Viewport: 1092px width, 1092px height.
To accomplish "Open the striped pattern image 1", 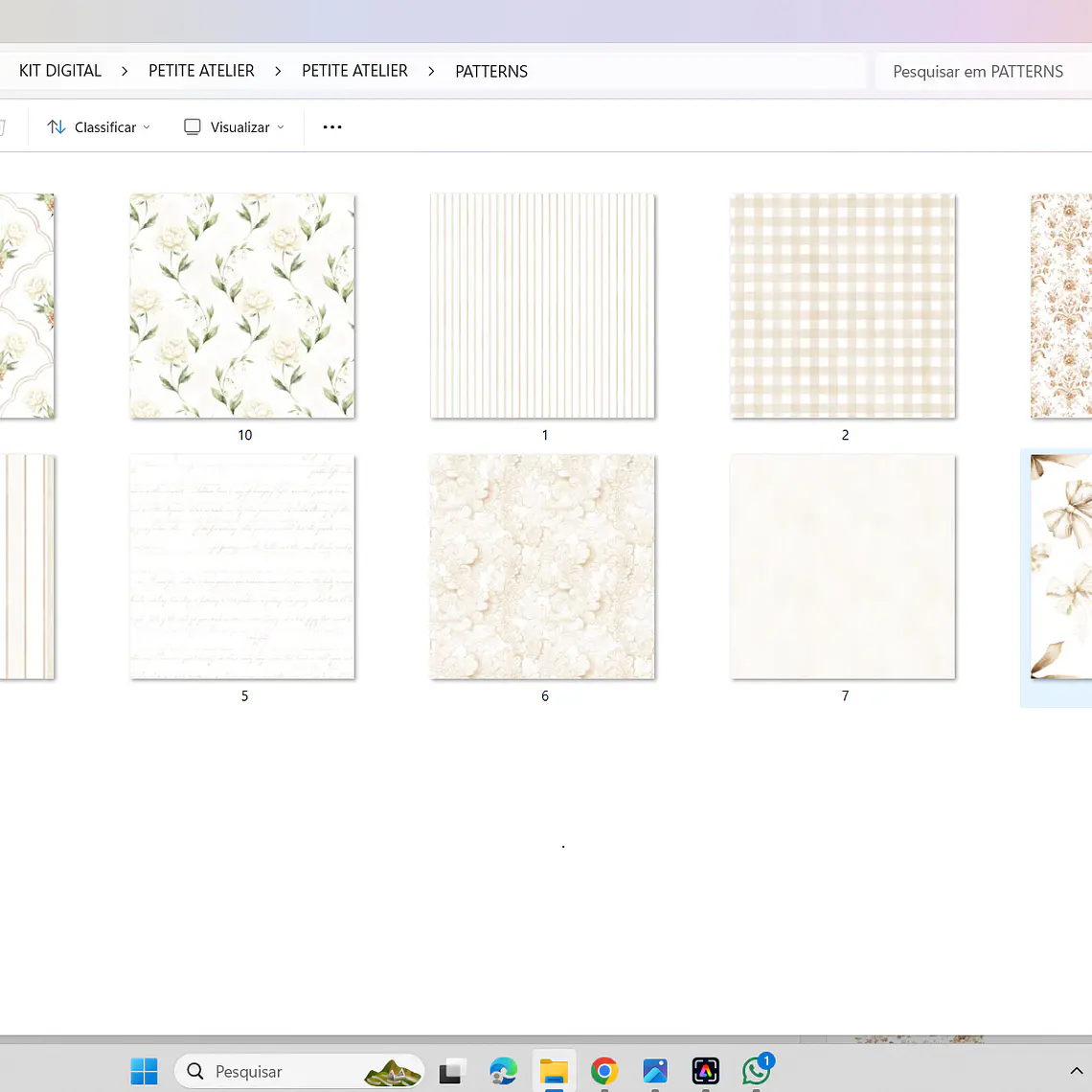I will tap(542, 306).
